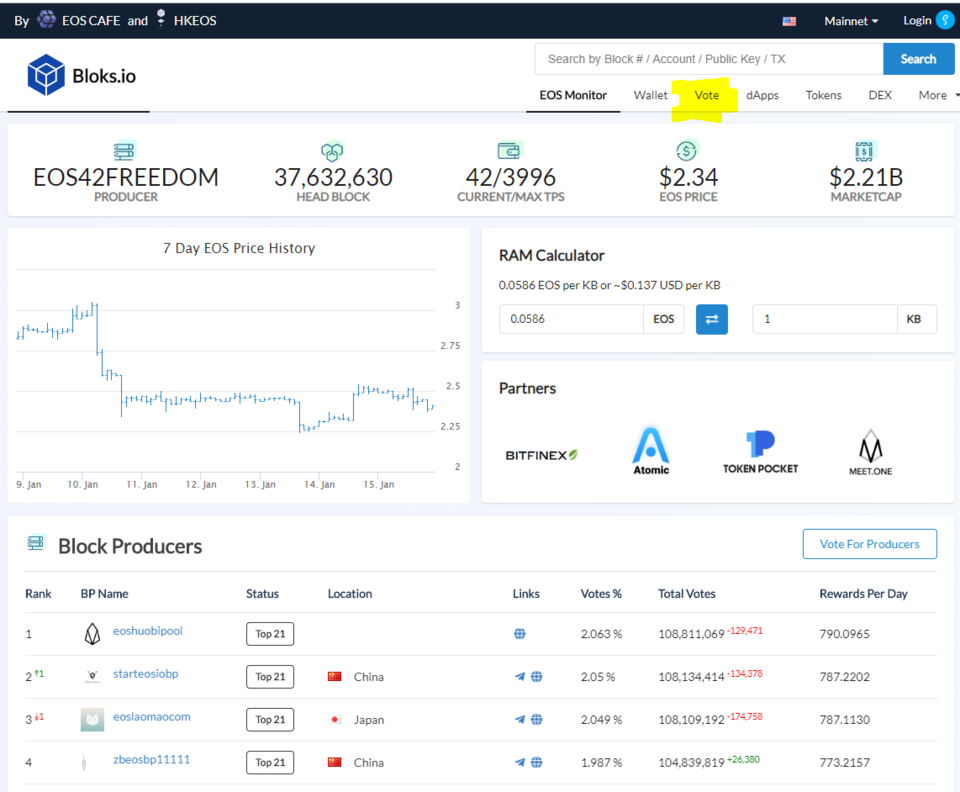960x792 pixels.
Task: Click the Top 21 badge for zbeosbp11111
Action: tap(270, 763)
